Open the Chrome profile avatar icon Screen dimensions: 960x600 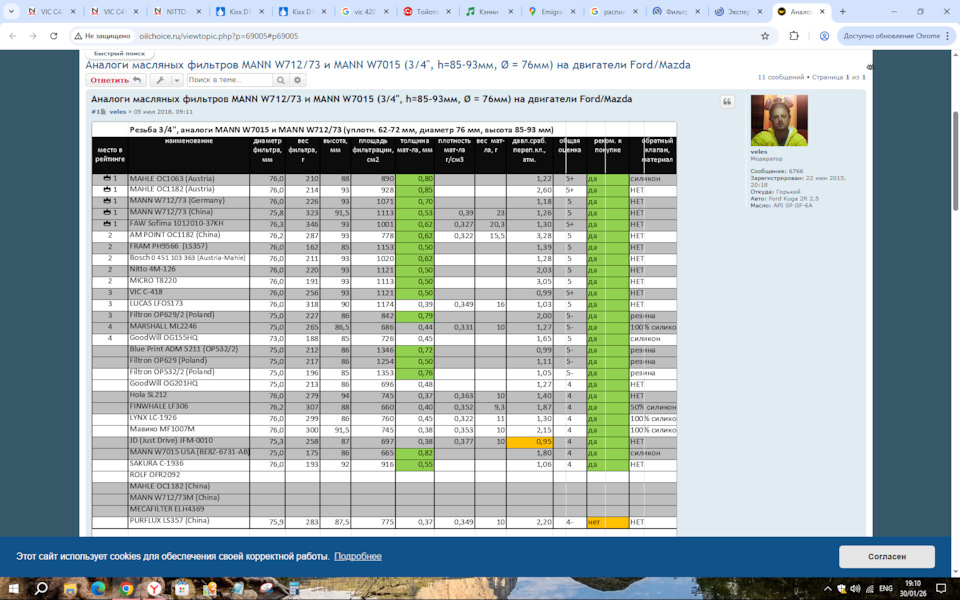point(824,36)
